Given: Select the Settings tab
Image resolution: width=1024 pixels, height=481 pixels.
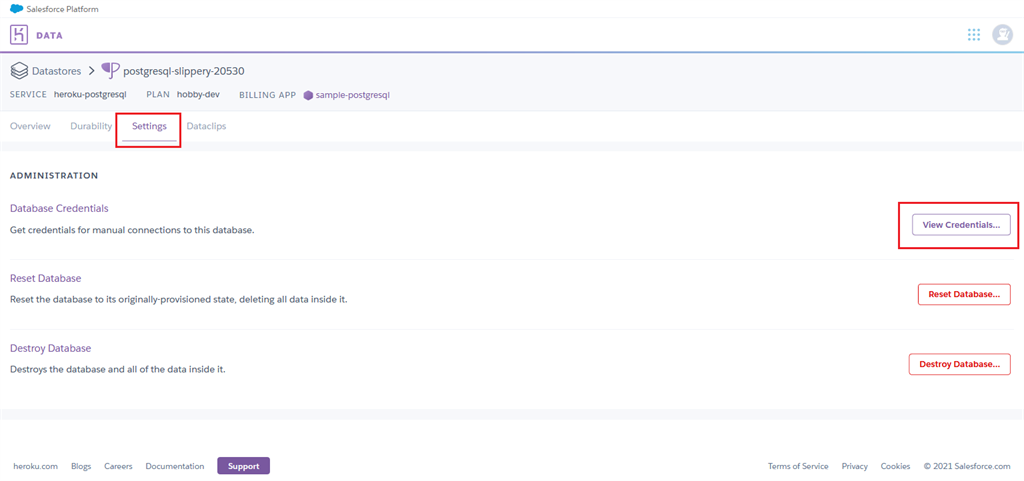Looking at the screenshot, I should point(150,126).
